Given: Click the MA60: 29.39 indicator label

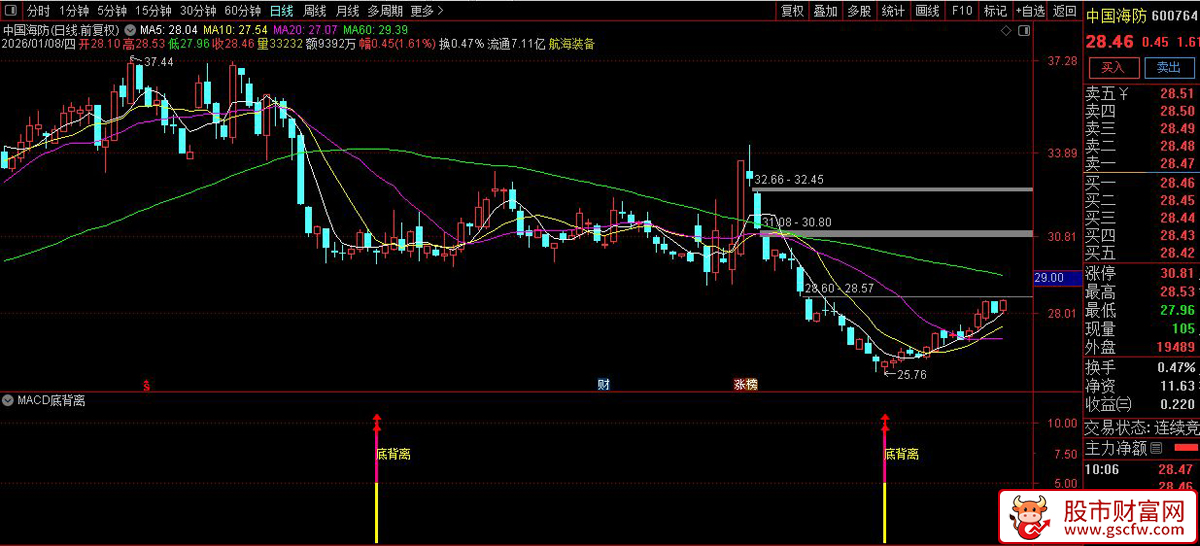Looking at the screenshot, I should tap(375, 30).
